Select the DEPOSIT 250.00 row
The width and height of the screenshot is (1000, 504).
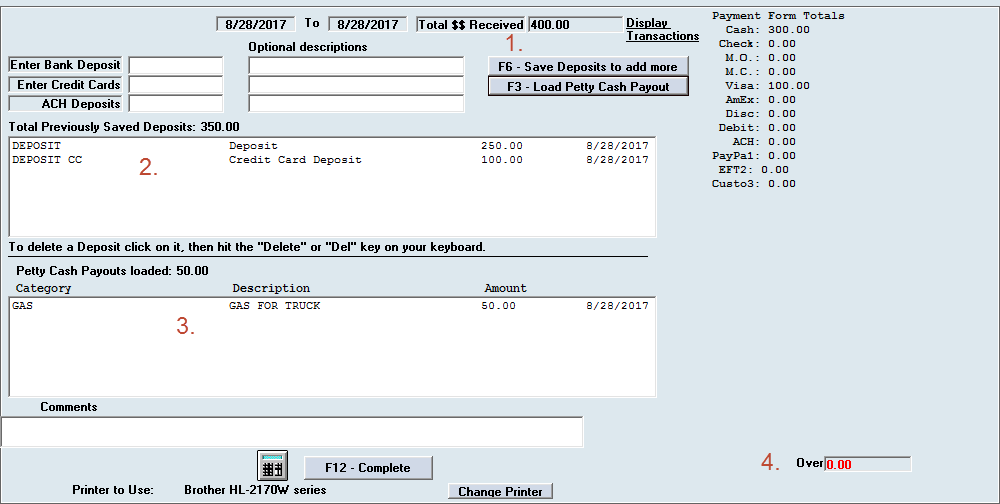point(330,146)
